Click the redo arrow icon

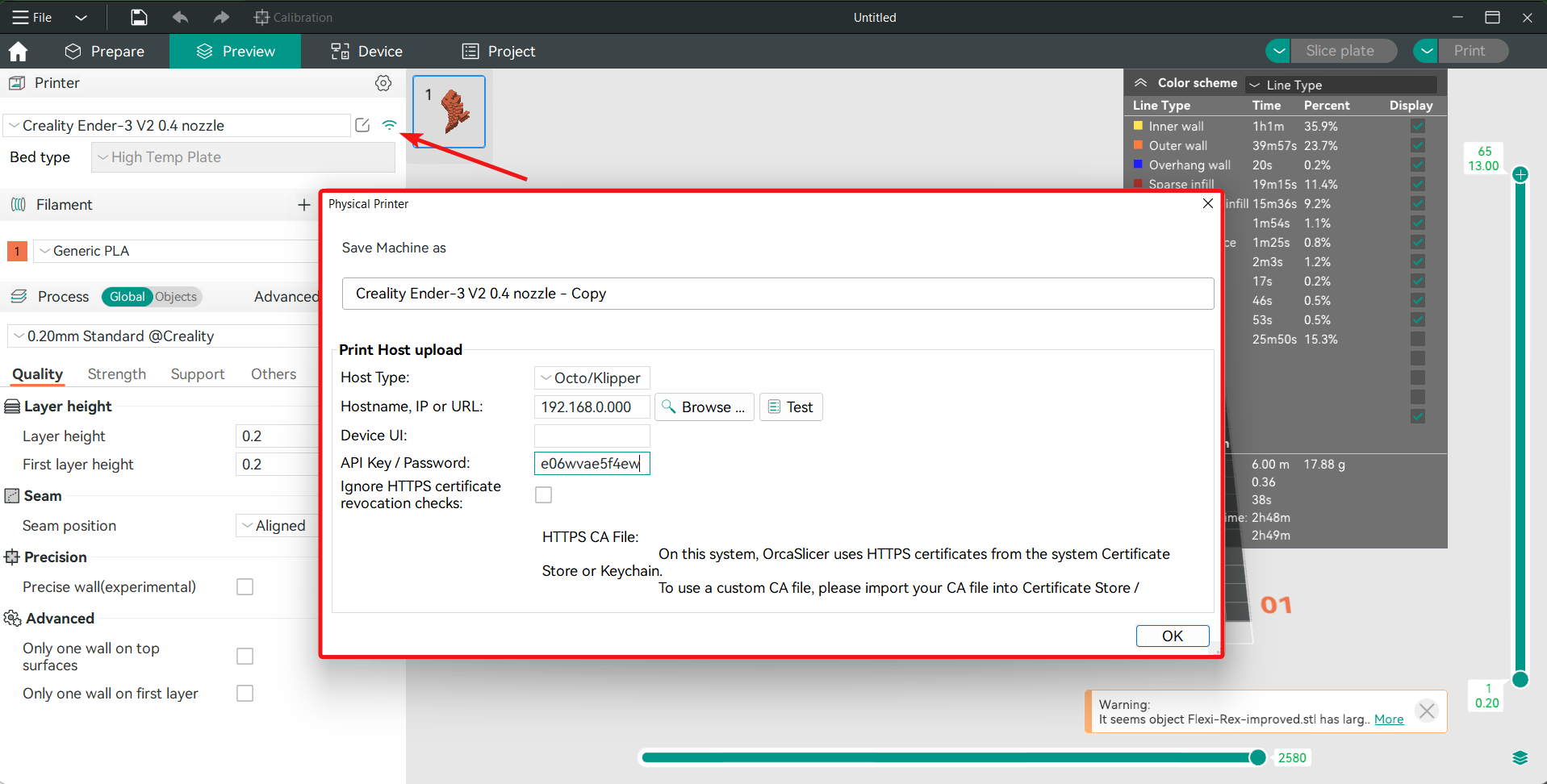221,17
